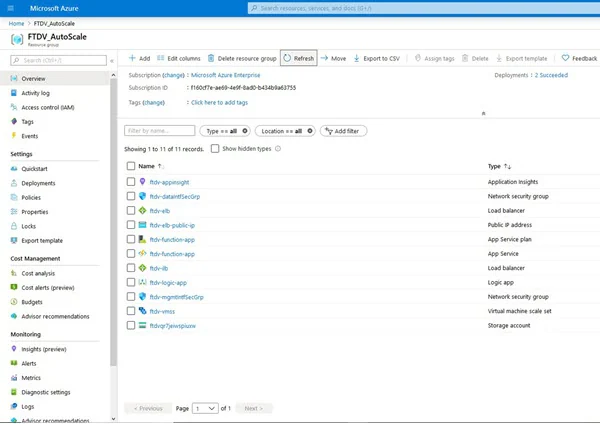
Task: Click the storage account icon for ftdvqr7jeiwspiuxw
Action: pyautogui.click(x=142, y=325)
